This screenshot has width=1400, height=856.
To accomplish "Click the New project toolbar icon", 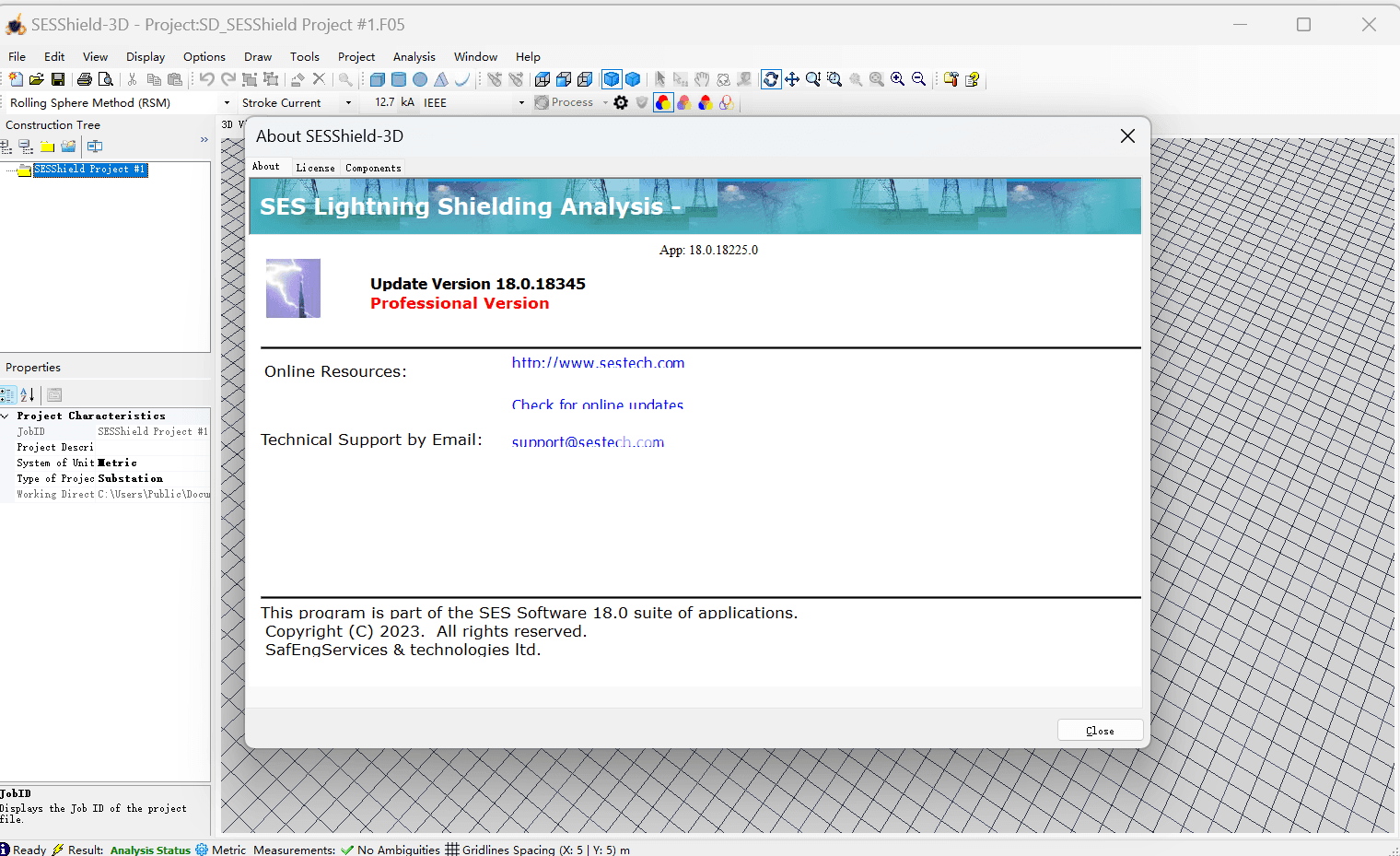I will pos(16,79).
